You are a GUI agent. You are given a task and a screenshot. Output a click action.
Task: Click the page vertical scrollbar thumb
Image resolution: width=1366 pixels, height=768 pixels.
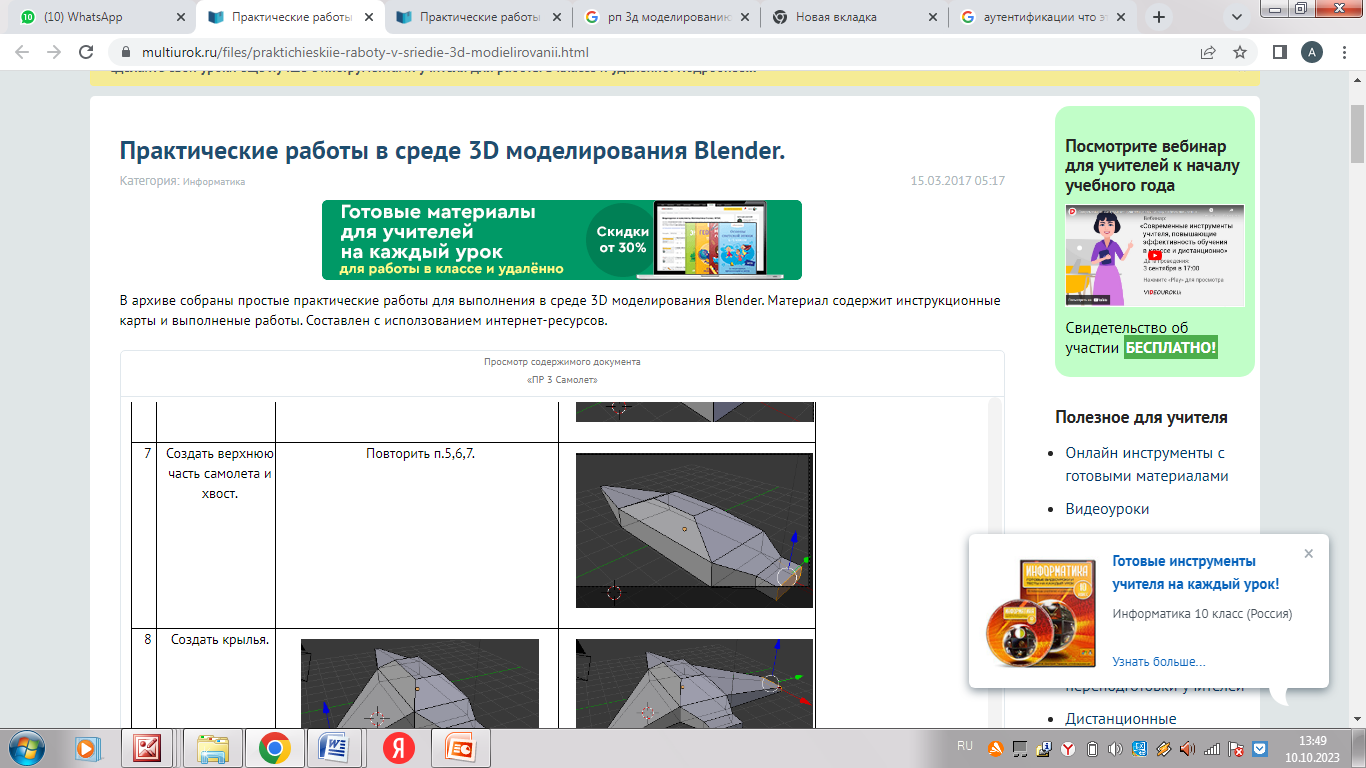1357,133
